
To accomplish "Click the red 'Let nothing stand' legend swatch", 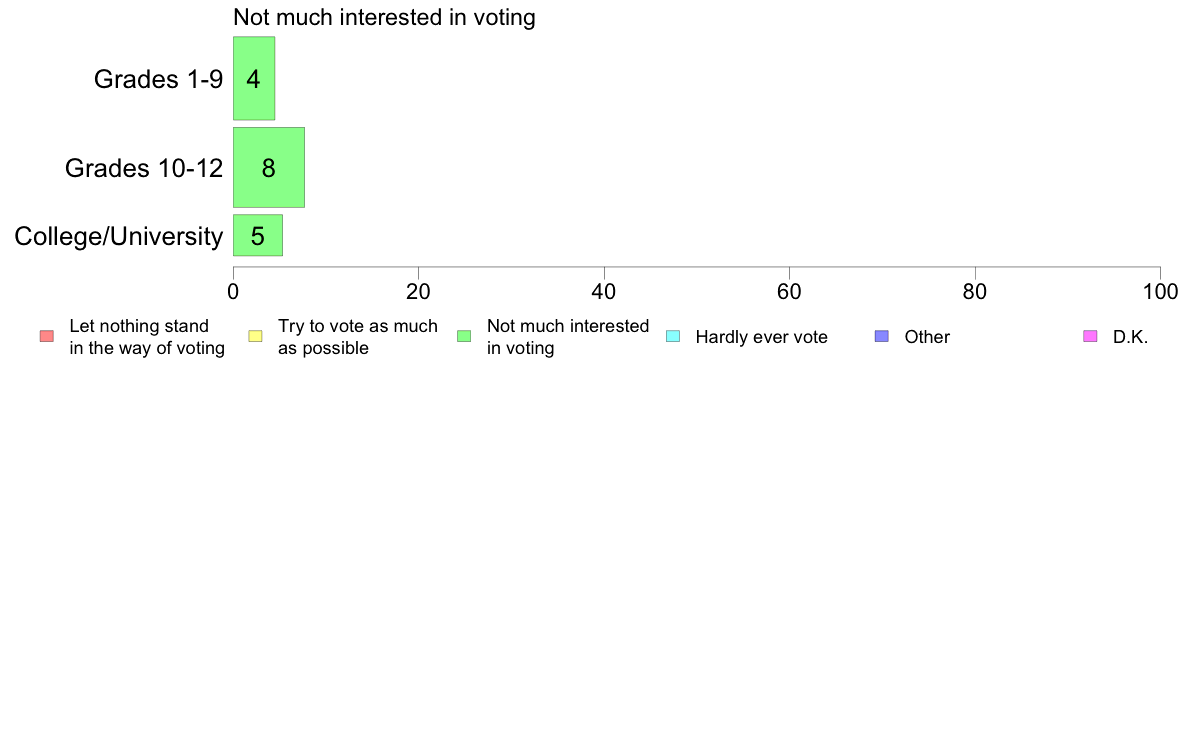I will point(47,337).
